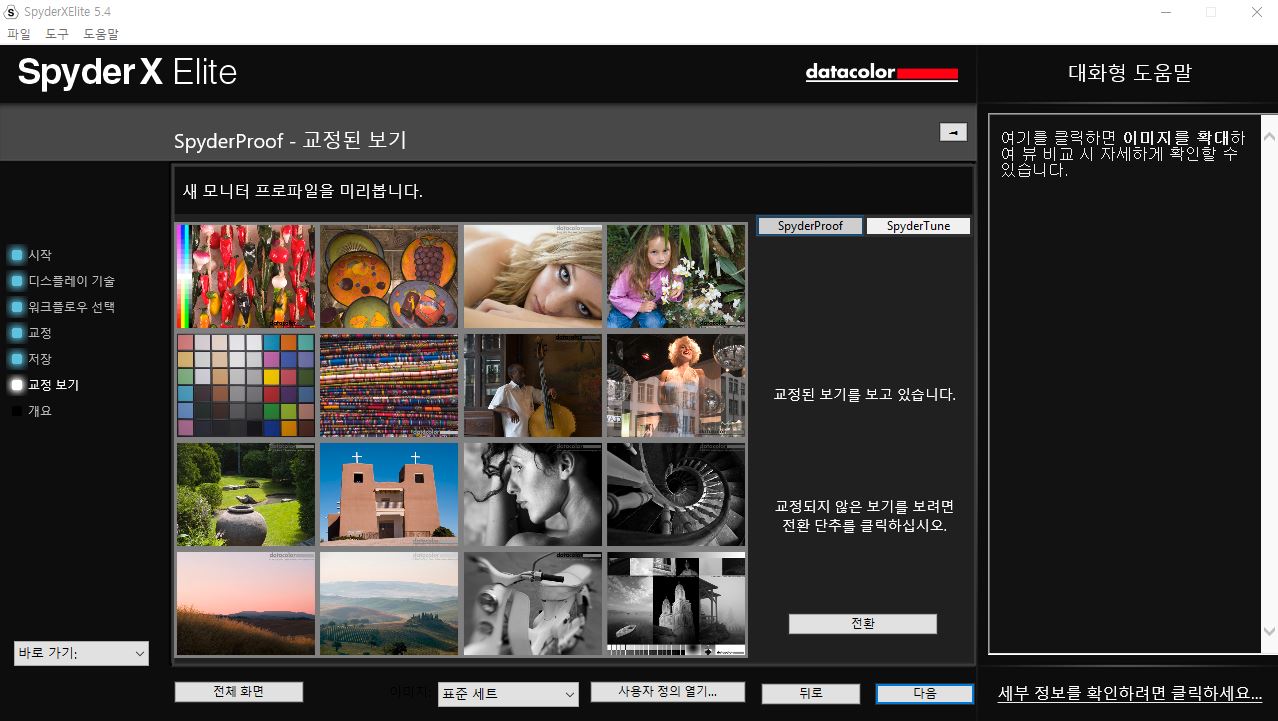Click the 시작 step label
Screen dimensions: 1278x721
coord(40,255)
